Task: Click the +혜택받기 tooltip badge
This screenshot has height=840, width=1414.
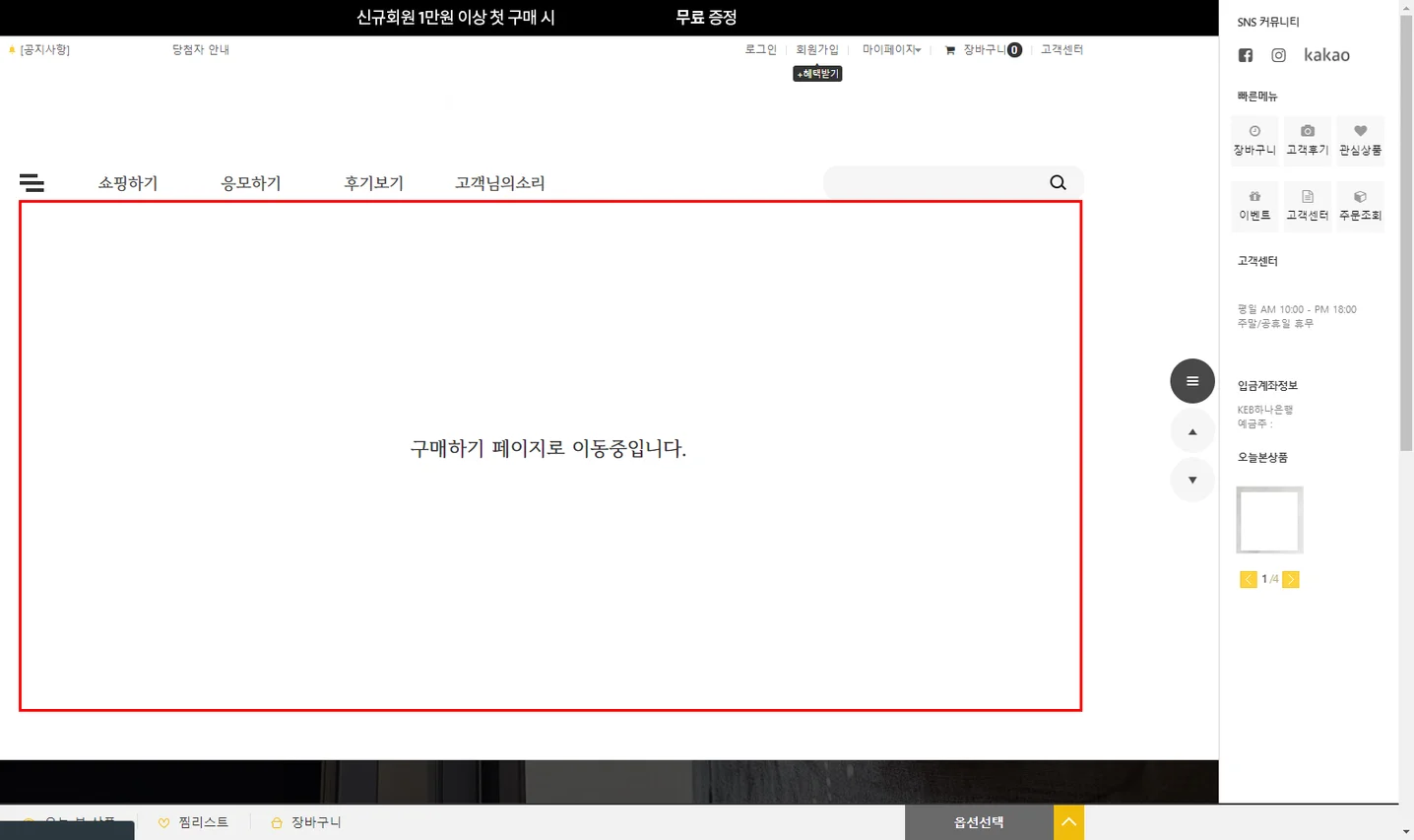Action: tap(817, 74)
